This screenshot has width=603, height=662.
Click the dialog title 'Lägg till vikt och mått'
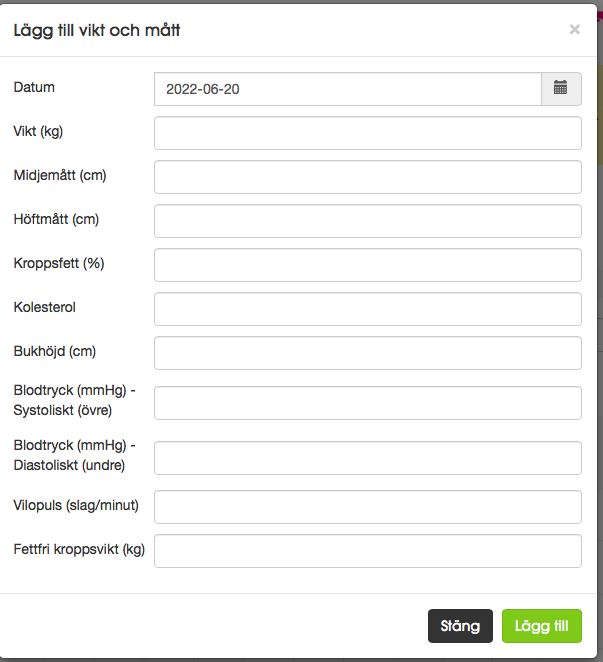97,31
